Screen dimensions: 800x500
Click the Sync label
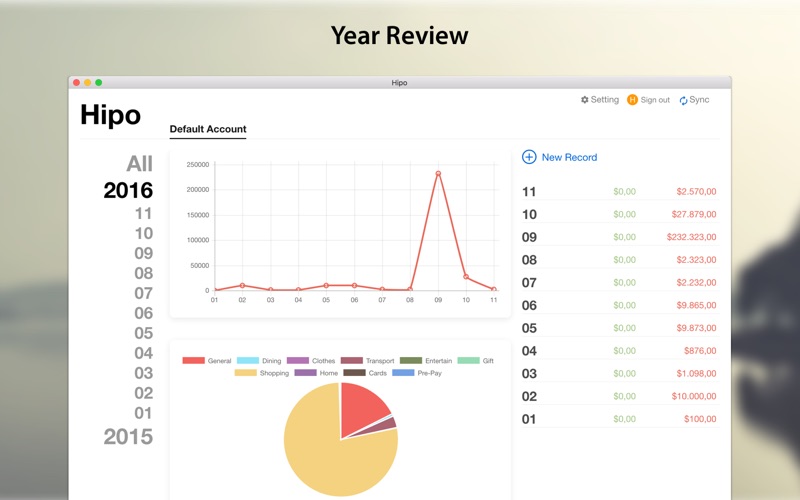(x=699, y=99)
